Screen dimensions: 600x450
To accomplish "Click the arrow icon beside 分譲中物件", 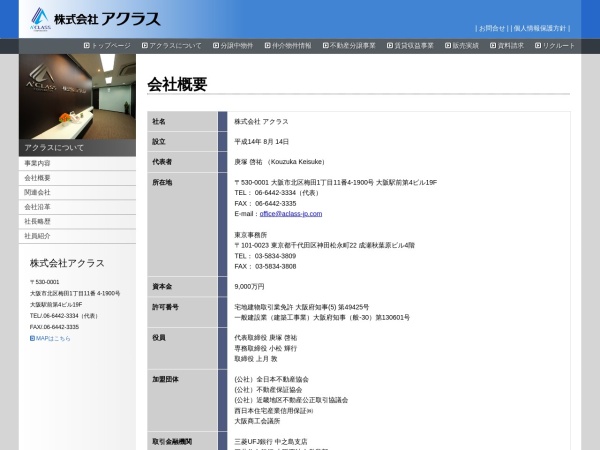I will point(216,46).
